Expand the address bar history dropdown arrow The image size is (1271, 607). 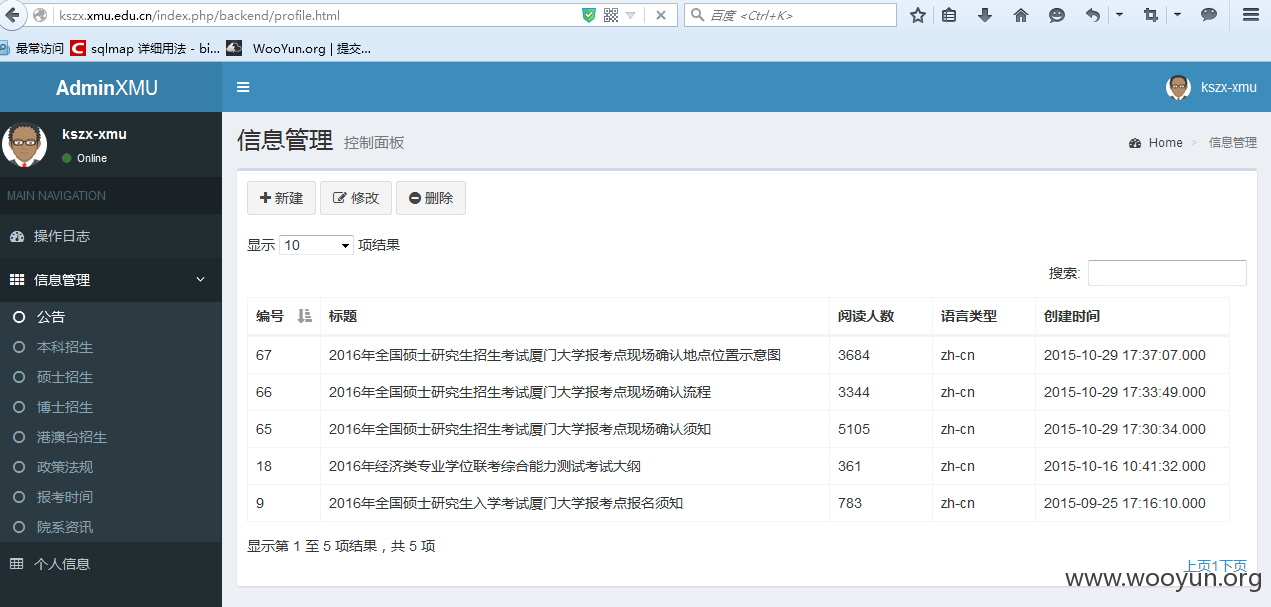tap(630, 15)
